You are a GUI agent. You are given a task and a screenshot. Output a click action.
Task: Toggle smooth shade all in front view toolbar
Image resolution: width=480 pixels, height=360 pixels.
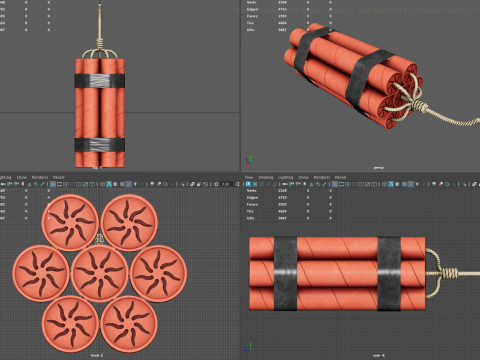(109, 184)
